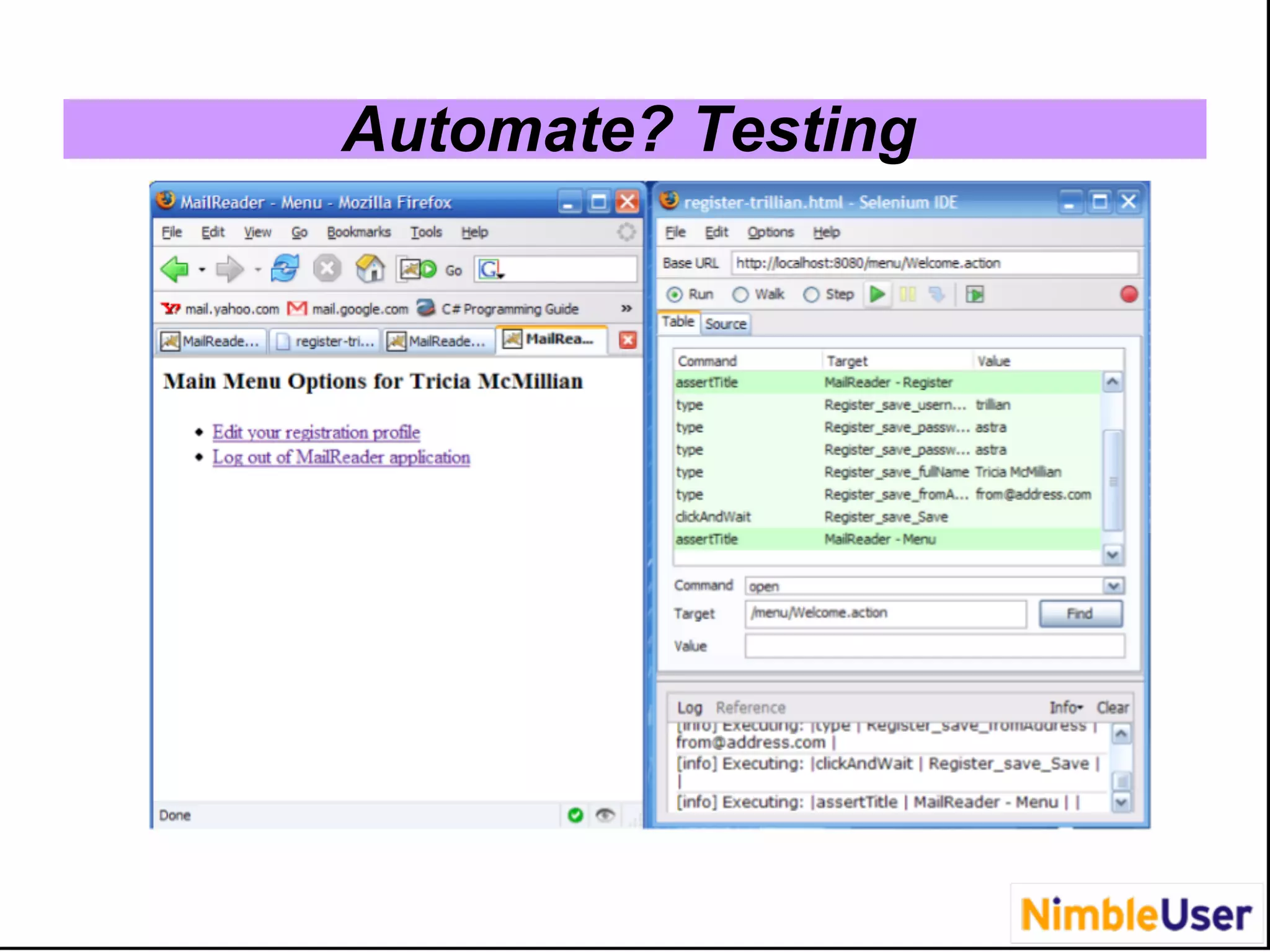Switch to the Reference tab
This screenshot has width=1270, height=952.
pos(750,708)
